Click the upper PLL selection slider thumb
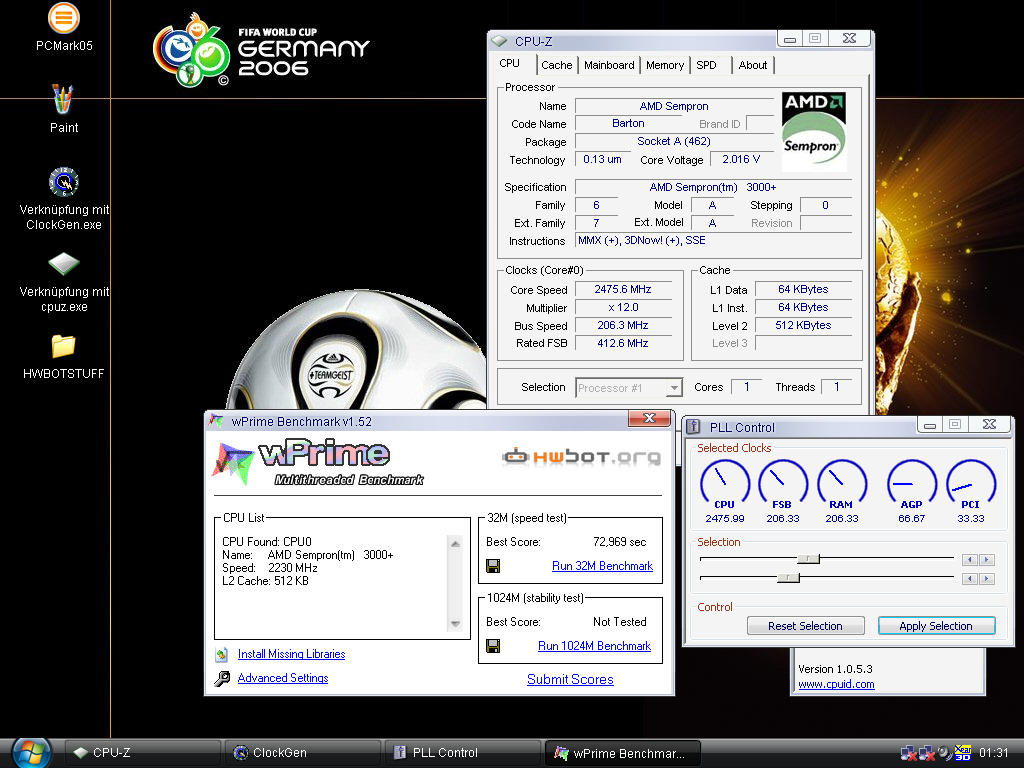This screenshot has width=1024, height=768. tap(808, 559)
